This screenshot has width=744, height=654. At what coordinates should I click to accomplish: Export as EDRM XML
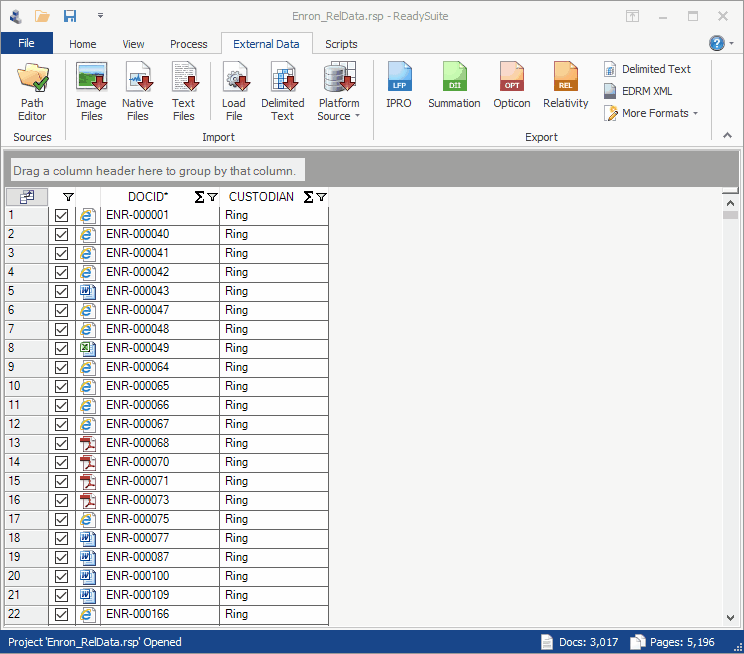[638, 91]
